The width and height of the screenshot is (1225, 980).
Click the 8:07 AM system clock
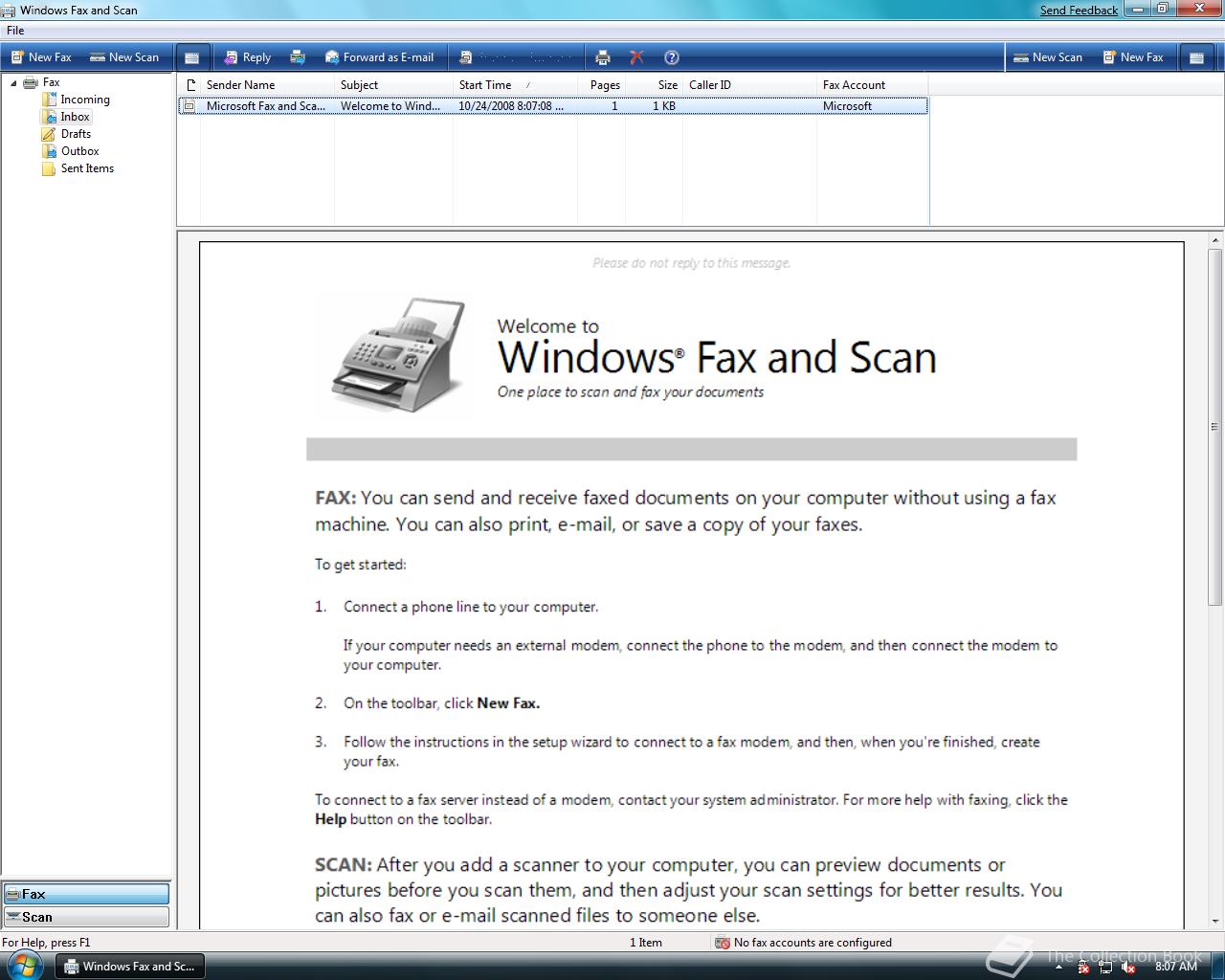point(1176,967)
